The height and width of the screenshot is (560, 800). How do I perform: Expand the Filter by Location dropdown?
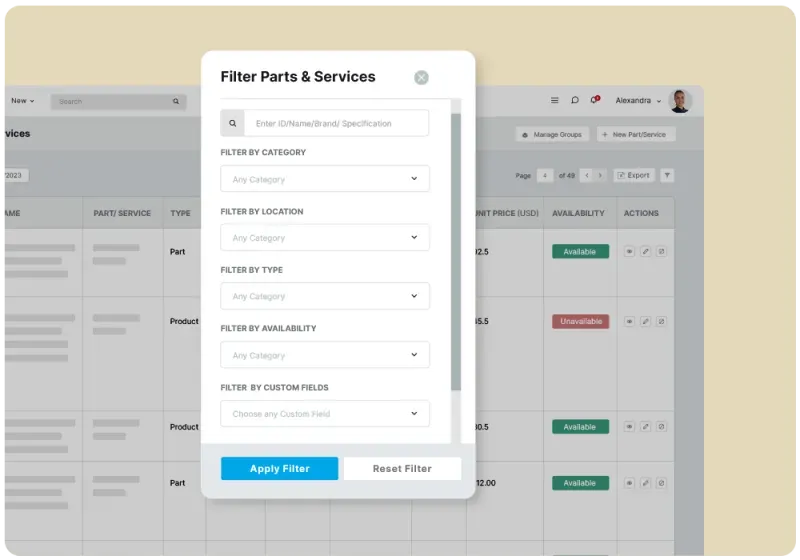point(325,238)
